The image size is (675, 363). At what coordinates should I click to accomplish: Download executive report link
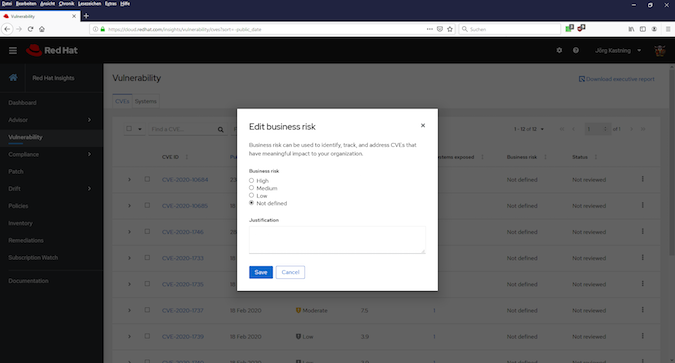616,79
